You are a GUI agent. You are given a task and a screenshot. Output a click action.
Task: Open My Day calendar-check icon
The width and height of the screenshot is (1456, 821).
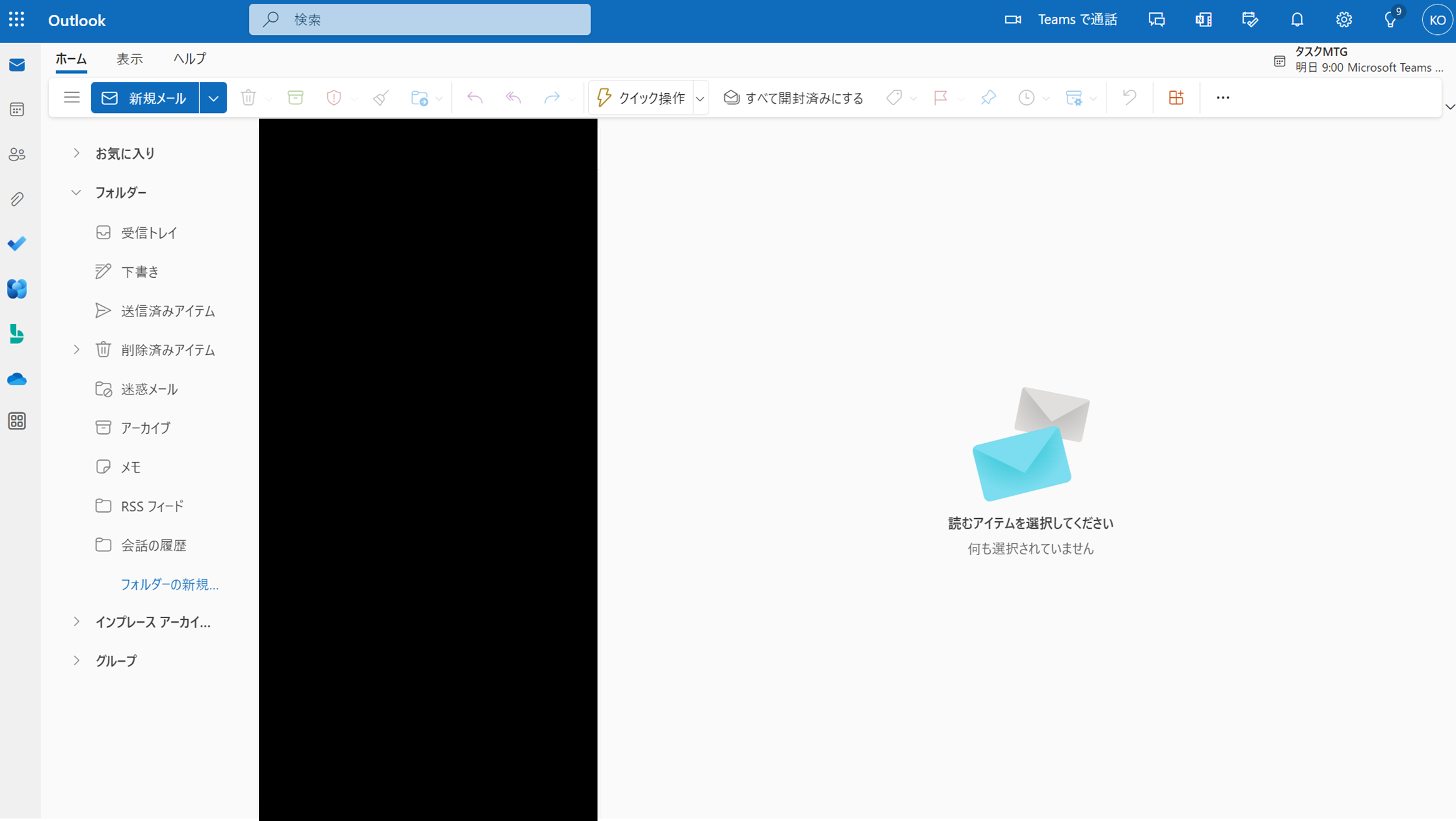click(1251, 20)
